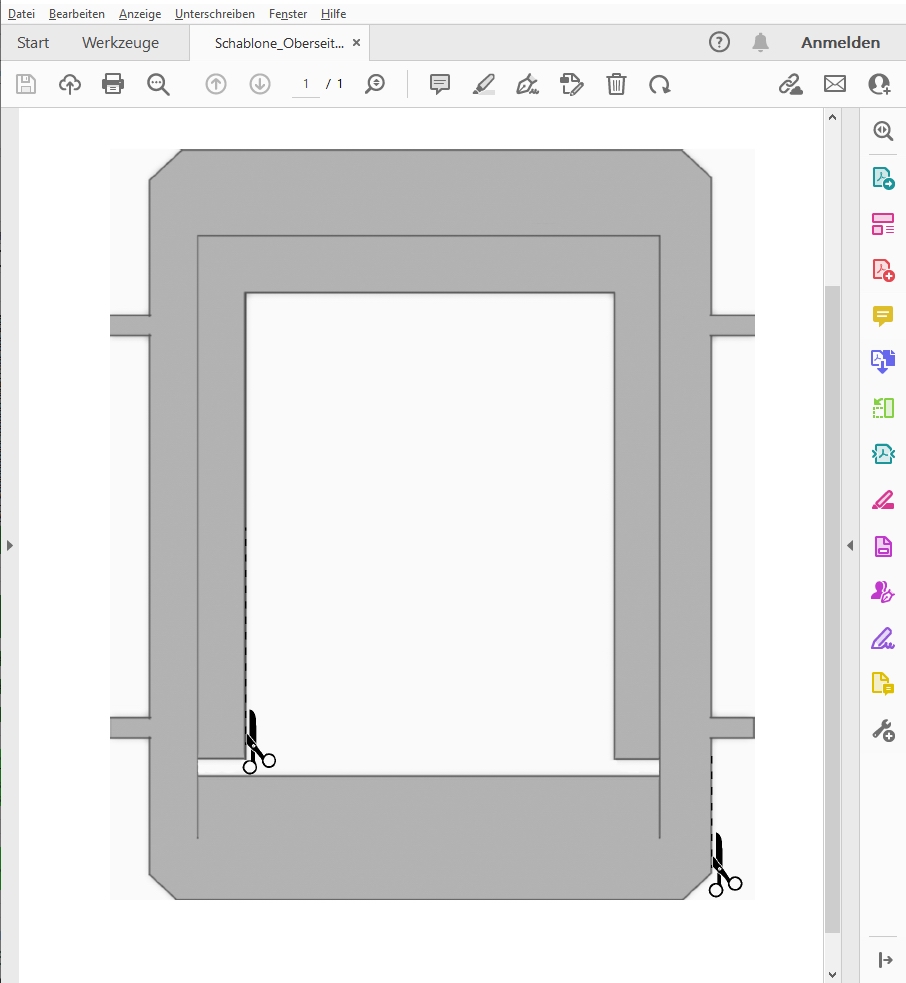Open the search text magnifier tool

tap(158, 84)
